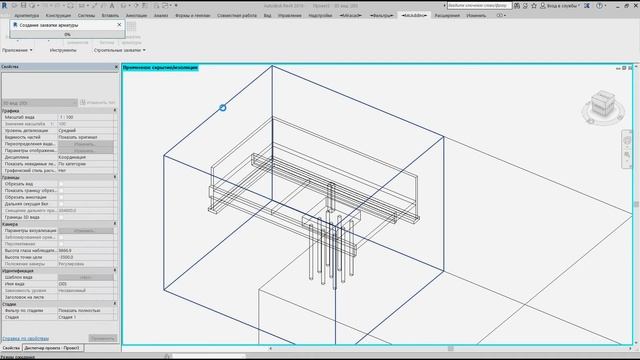The height and width of the screenshot is (360, 640).
Task: Collapse the Extents section in Properties
Action: click(115, 177)
